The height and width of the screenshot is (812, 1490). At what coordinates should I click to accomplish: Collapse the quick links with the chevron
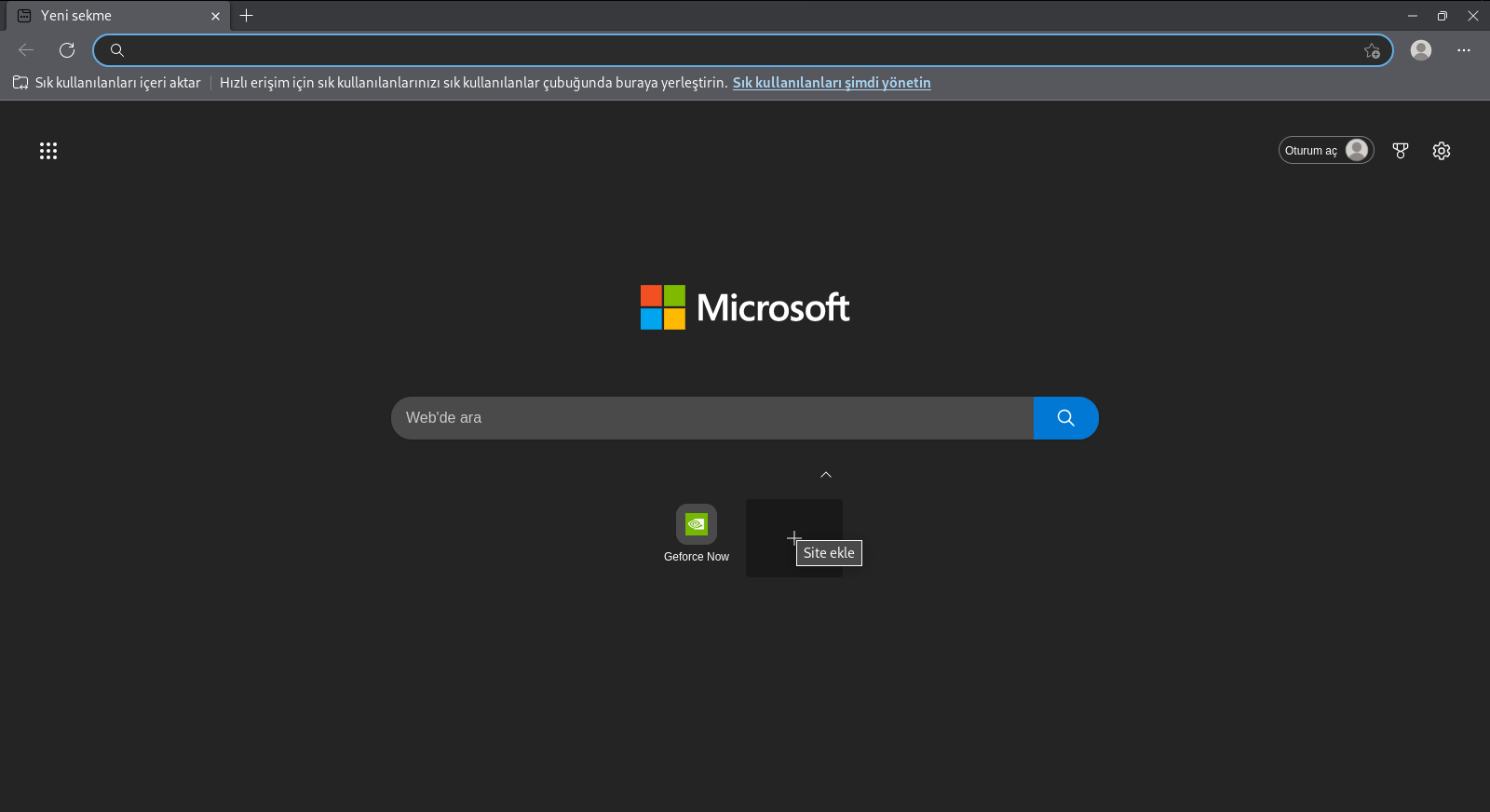click(826, 475)
